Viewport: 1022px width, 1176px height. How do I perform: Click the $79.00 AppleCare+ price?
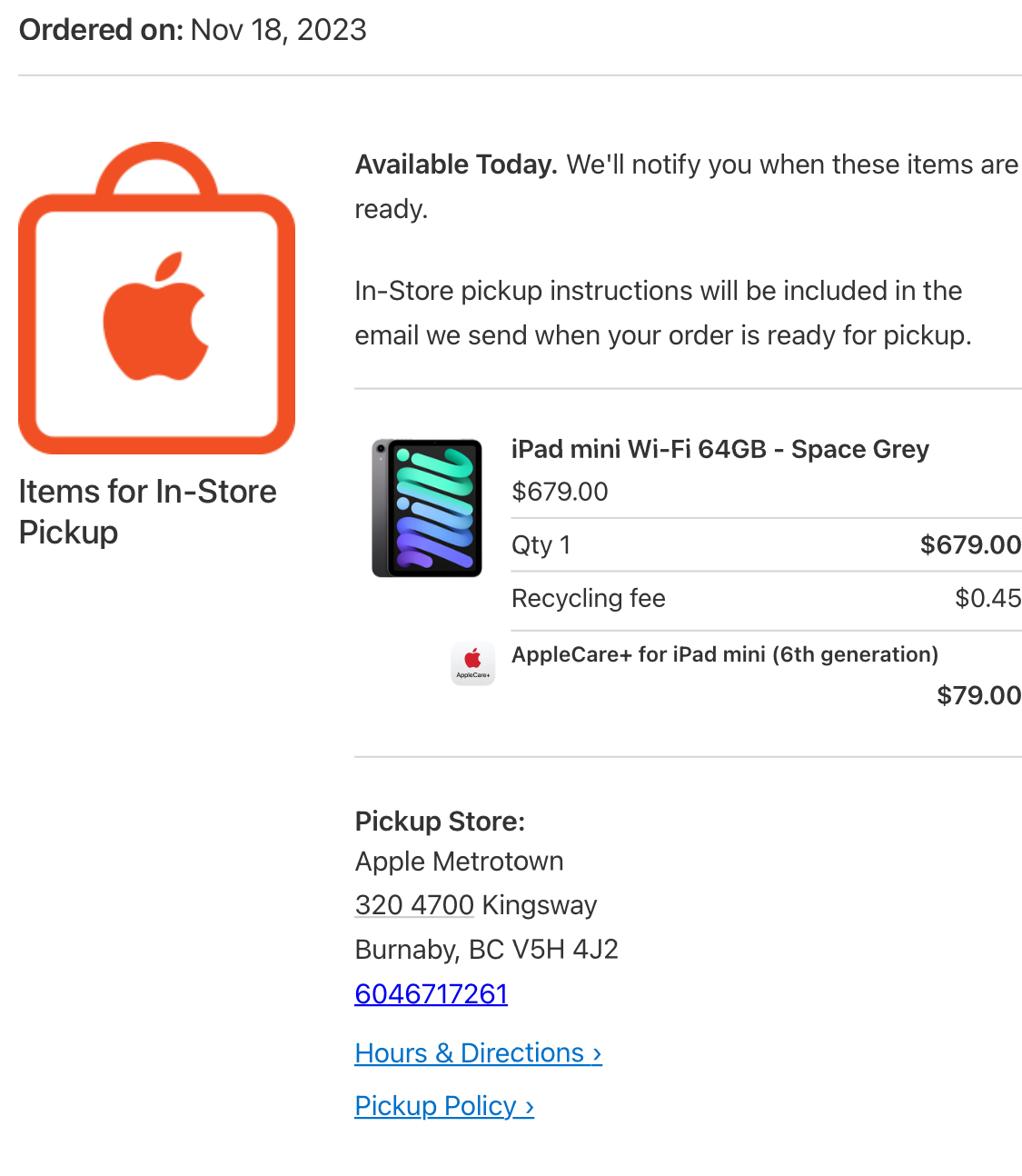coord(978,695)
